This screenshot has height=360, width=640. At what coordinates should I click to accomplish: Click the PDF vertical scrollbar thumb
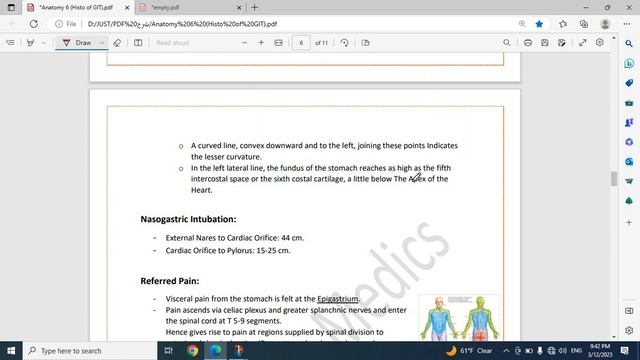pos(613,179)
